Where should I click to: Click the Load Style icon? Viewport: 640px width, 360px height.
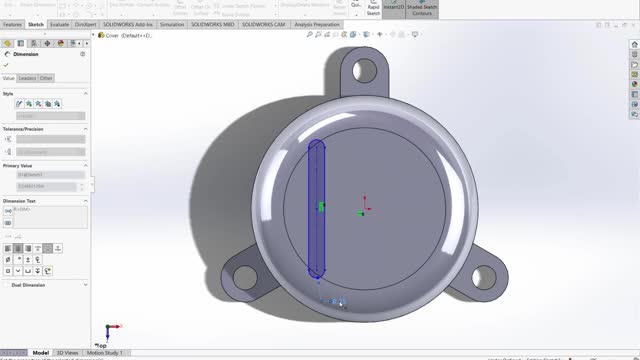point(57,104)
